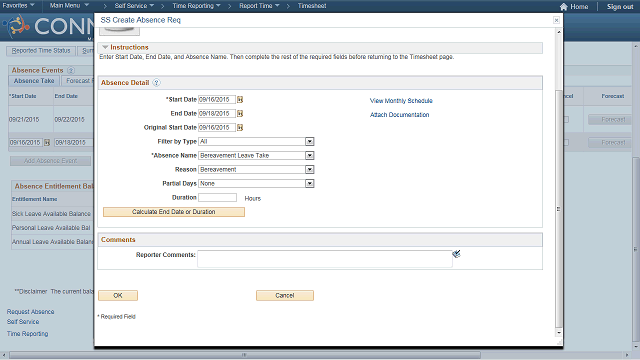
Task: Open Reported Time Status tab
Action: click(x=41, y=51)
